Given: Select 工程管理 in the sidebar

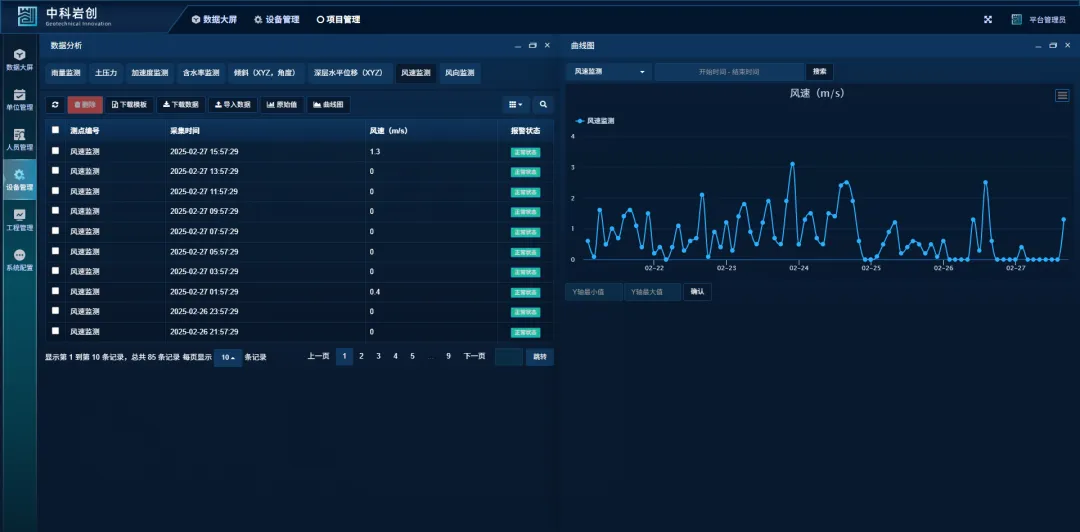Looking at the screenshot, I should click(x=19, y=220).
